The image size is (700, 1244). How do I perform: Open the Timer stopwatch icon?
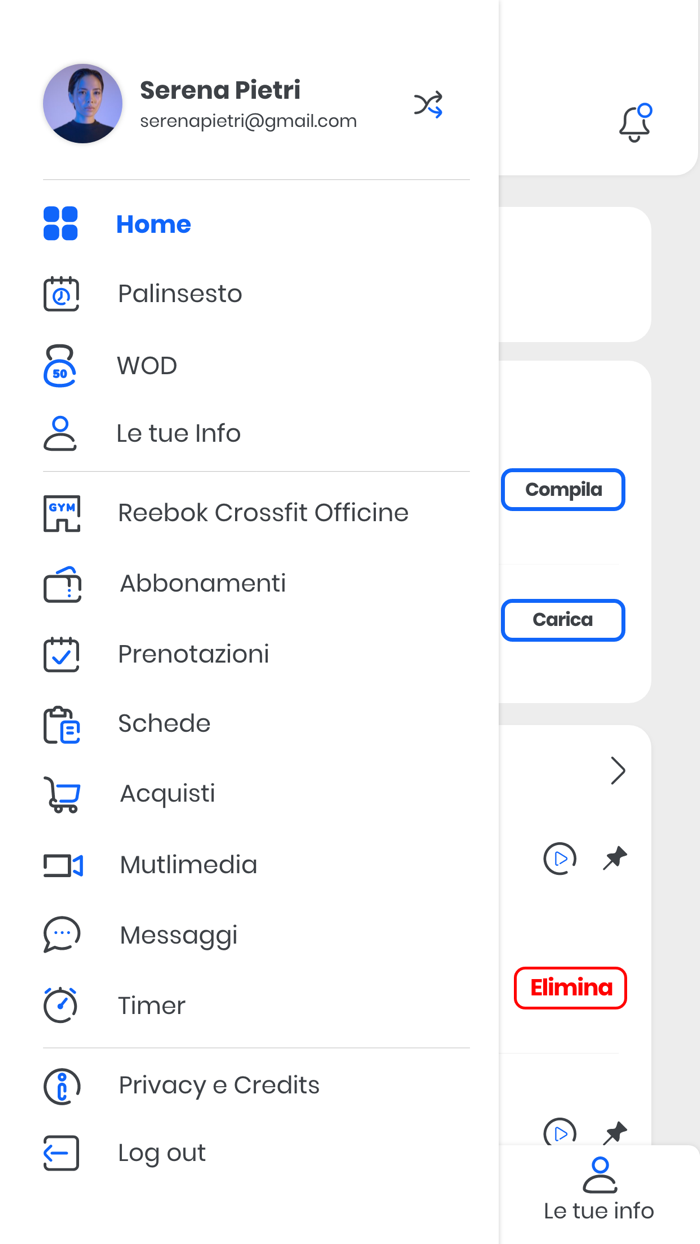[60, 1005]
